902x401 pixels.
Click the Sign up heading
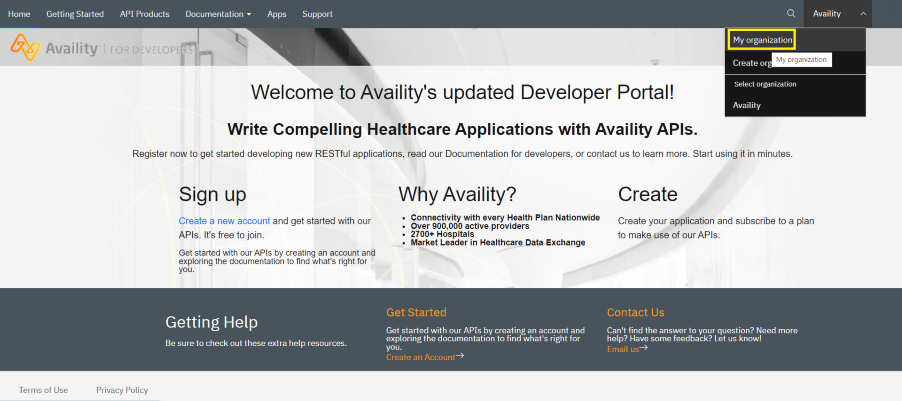(x=212, y=194)
